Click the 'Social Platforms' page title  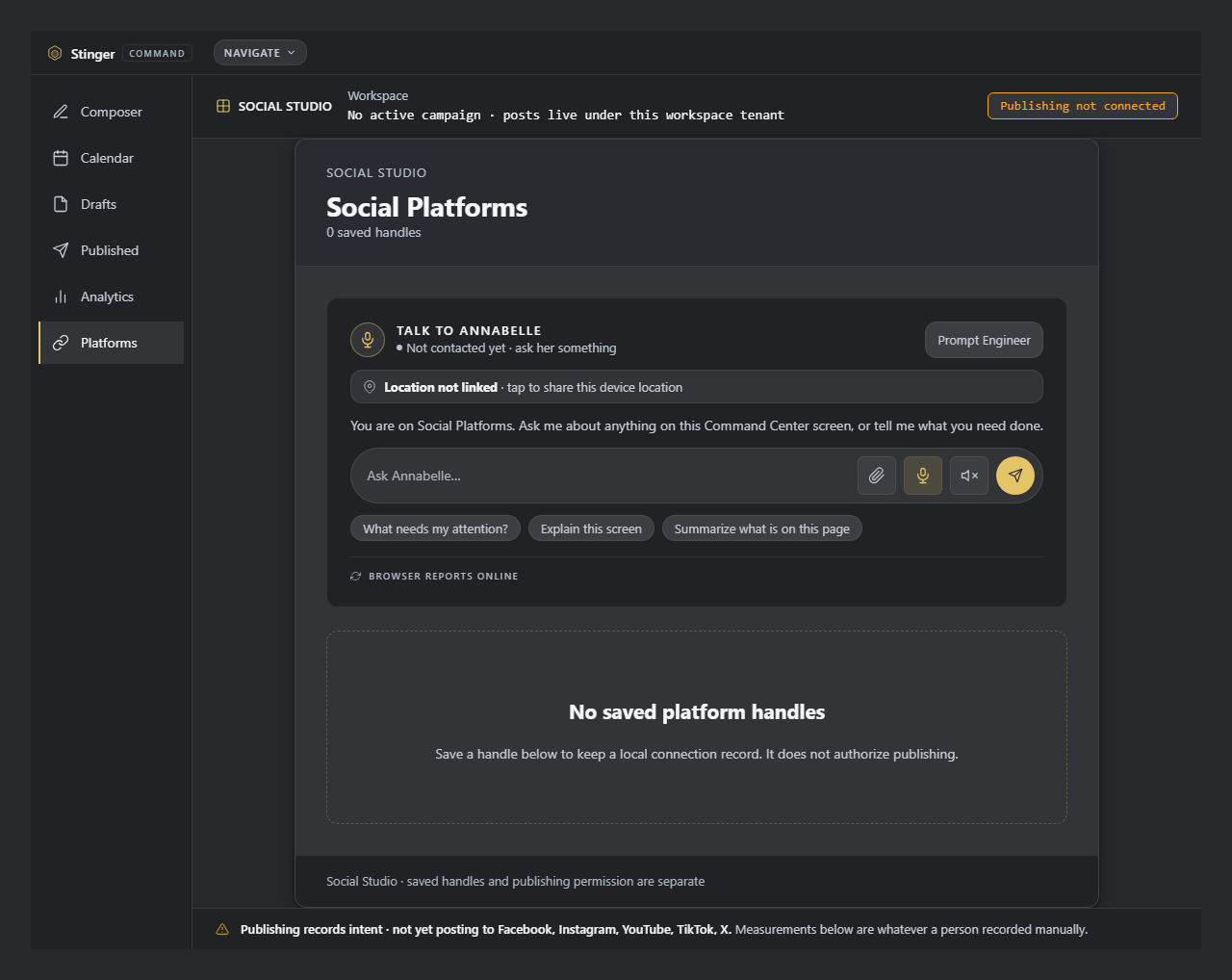[426, 207]
